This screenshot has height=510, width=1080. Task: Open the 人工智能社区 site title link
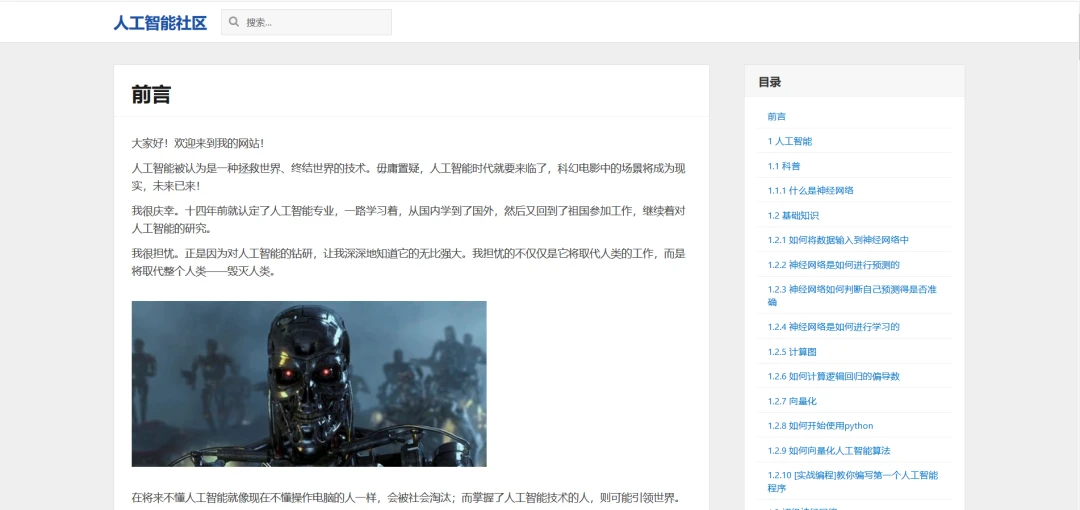pyautogui.click(x=160, y=22)
